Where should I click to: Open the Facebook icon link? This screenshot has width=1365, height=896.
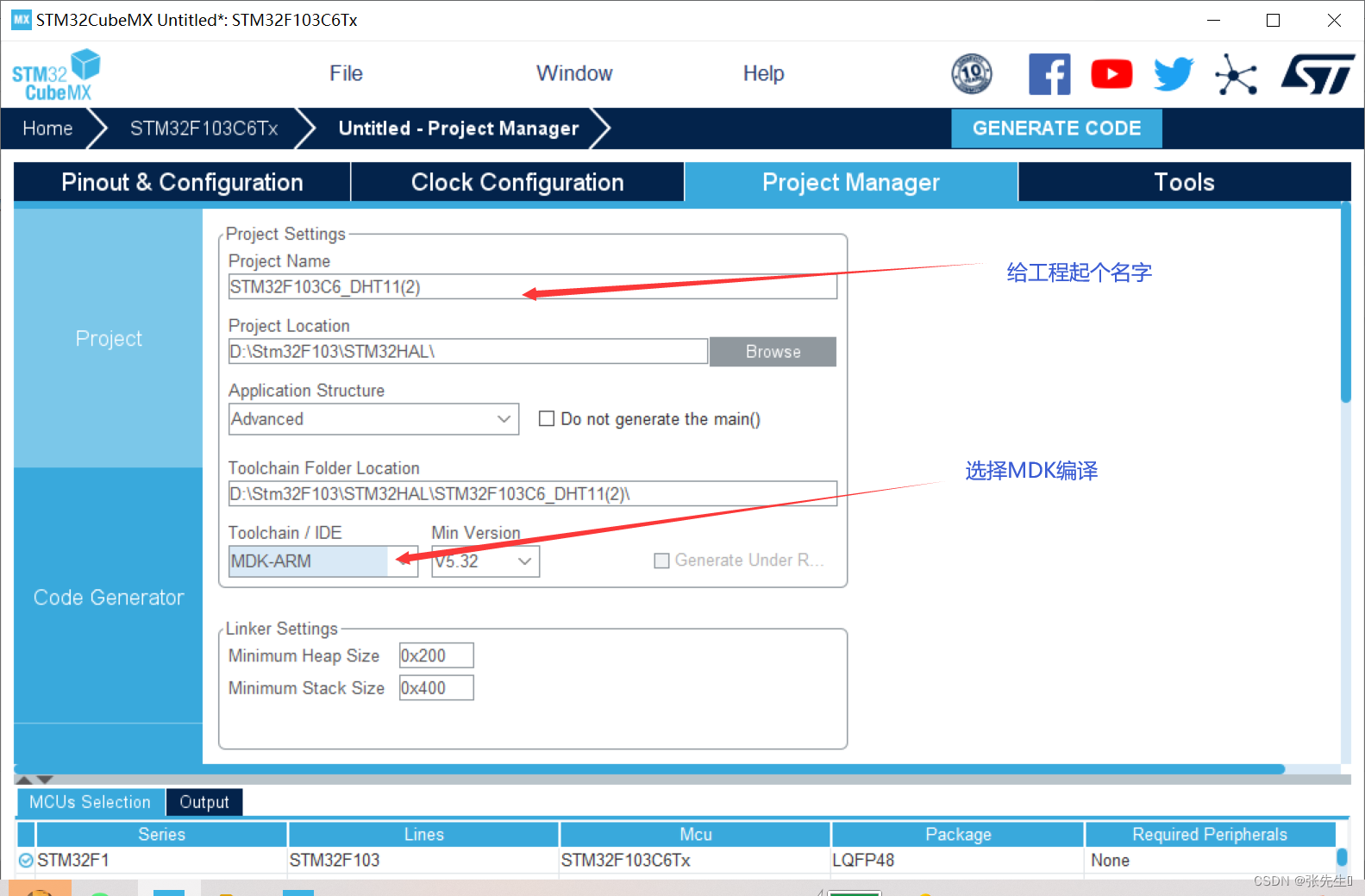click(x=1049, y=74)
